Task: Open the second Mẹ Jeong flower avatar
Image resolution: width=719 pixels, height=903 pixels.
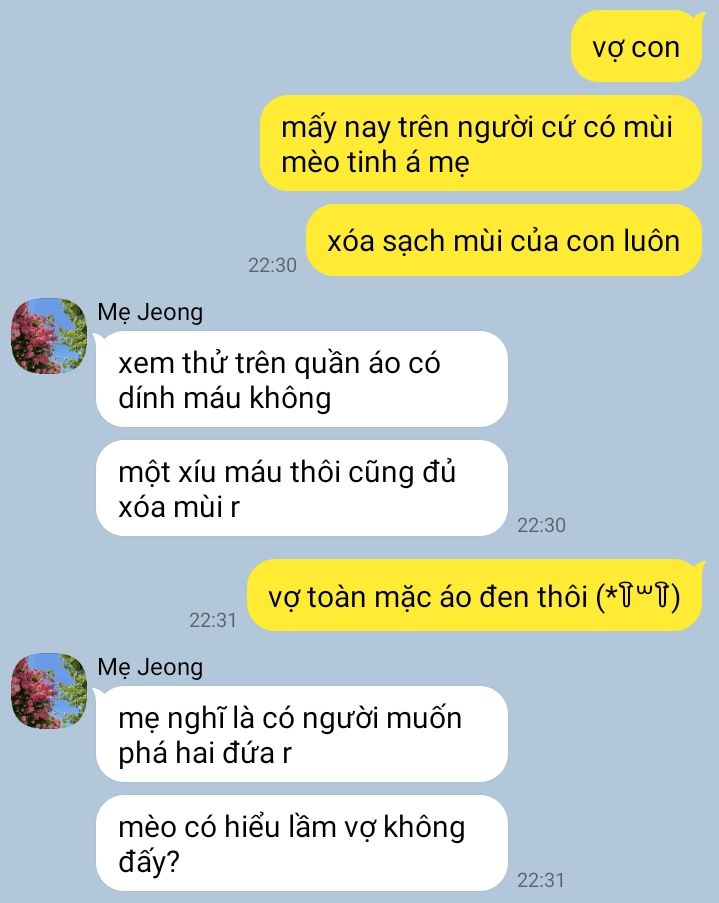Action: tap(48, 691)
